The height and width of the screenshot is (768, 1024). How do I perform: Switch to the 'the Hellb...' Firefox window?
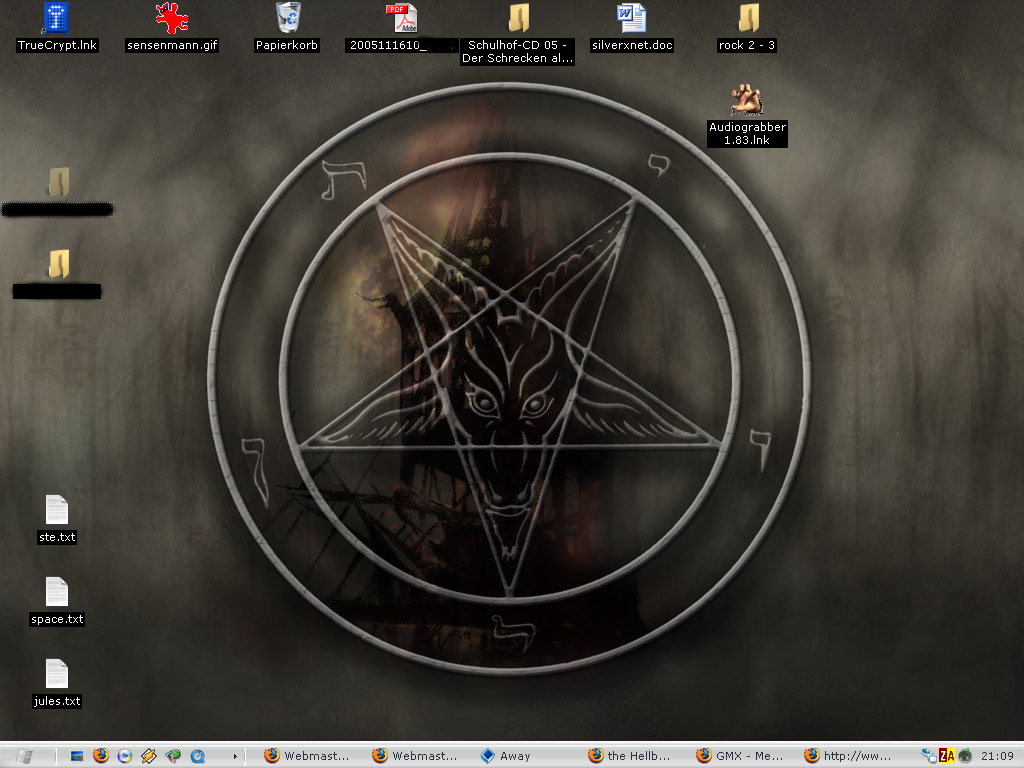(630, 756)
